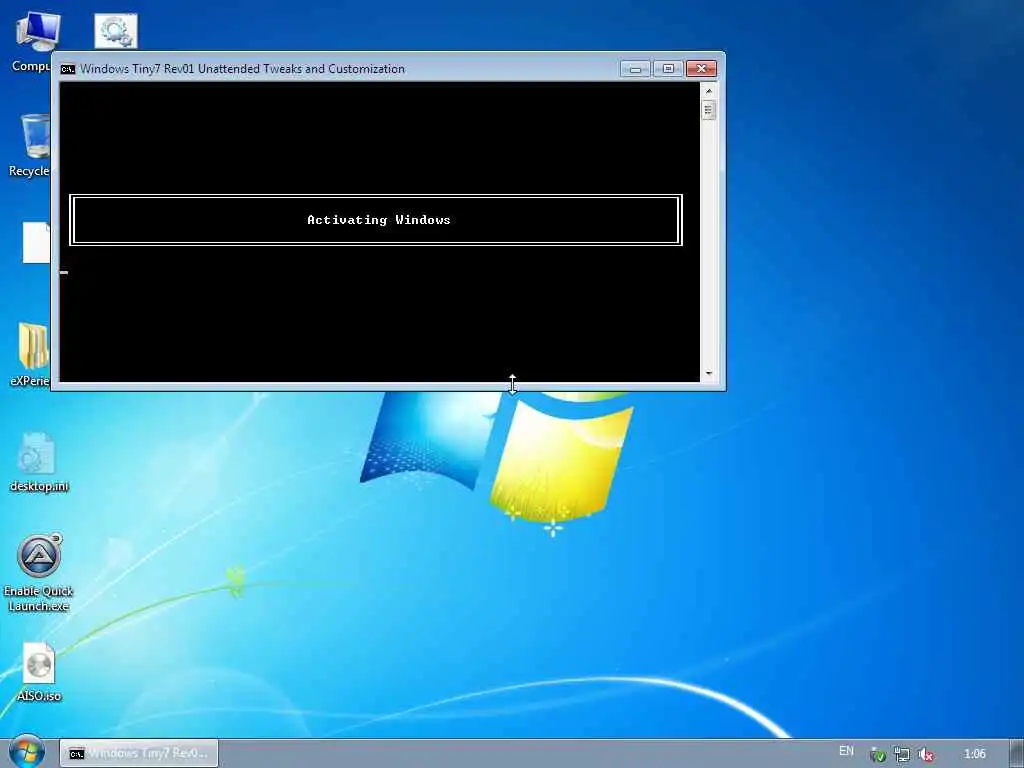Select the blank white file icon
This screenshot has height=768, width=1024.
(37, 242)
